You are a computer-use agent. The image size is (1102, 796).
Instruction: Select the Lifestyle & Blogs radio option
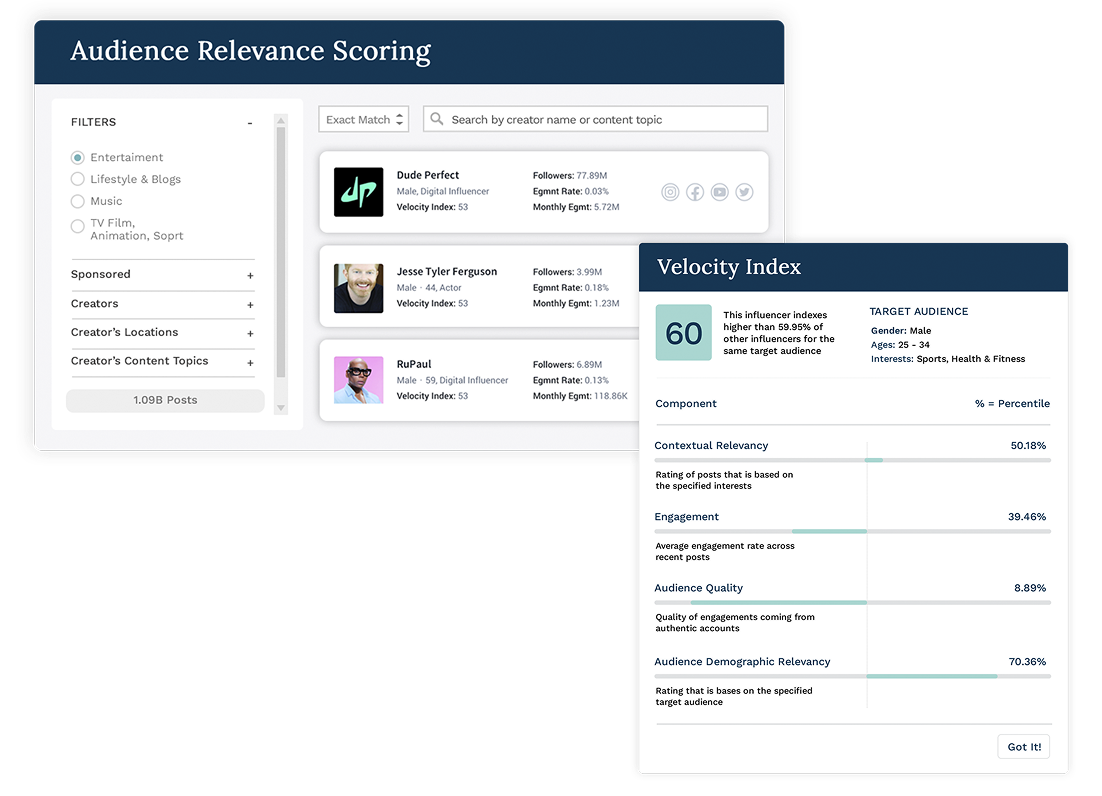click(x=77, y=179)
